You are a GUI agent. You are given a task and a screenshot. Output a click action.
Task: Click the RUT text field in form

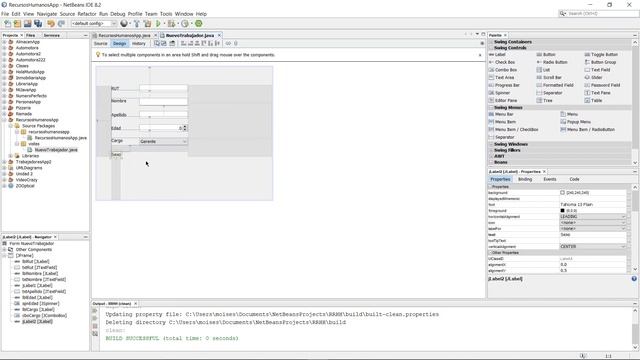pos(163,89)
